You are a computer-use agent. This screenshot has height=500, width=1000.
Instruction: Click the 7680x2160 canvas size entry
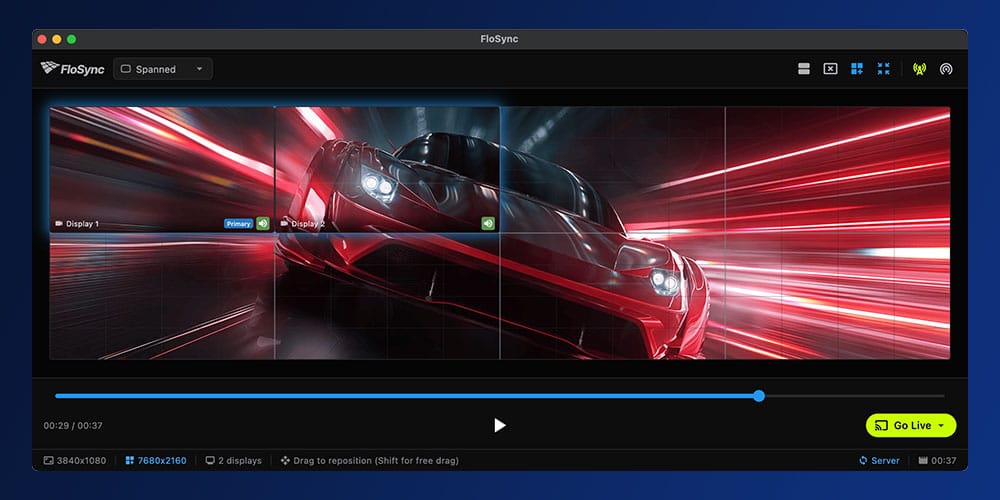(156, 460)
